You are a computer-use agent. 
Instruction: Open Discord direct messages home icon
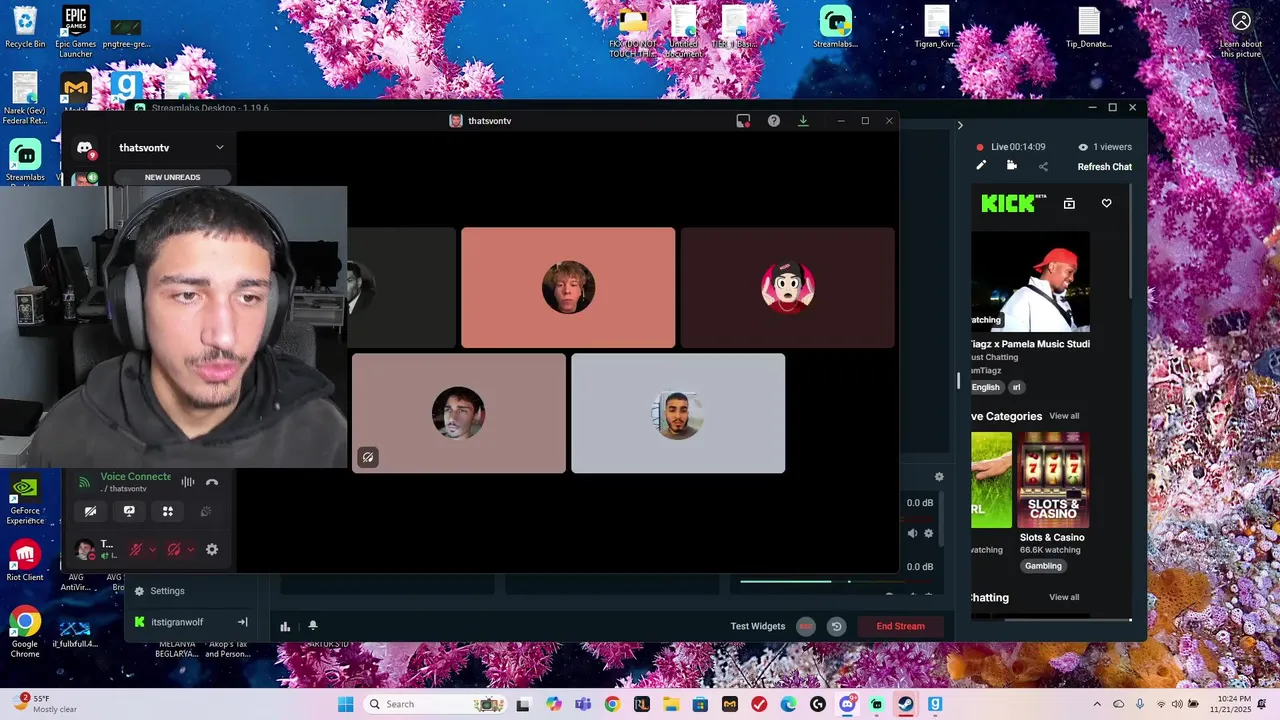click(x=85, y=148)
